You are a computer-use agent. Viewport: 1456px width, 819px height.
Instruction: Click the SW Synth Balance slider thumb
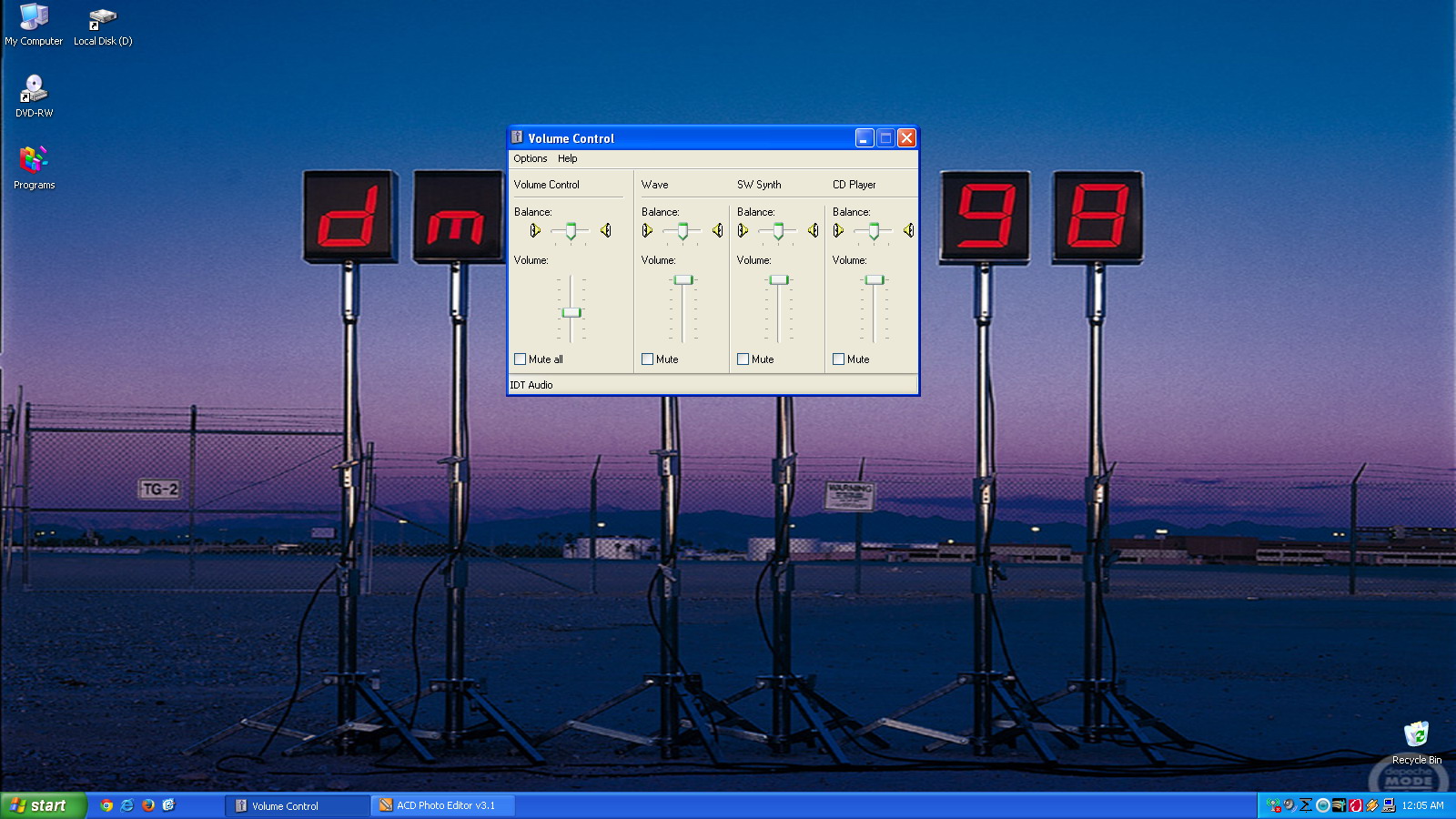[778, 231]
